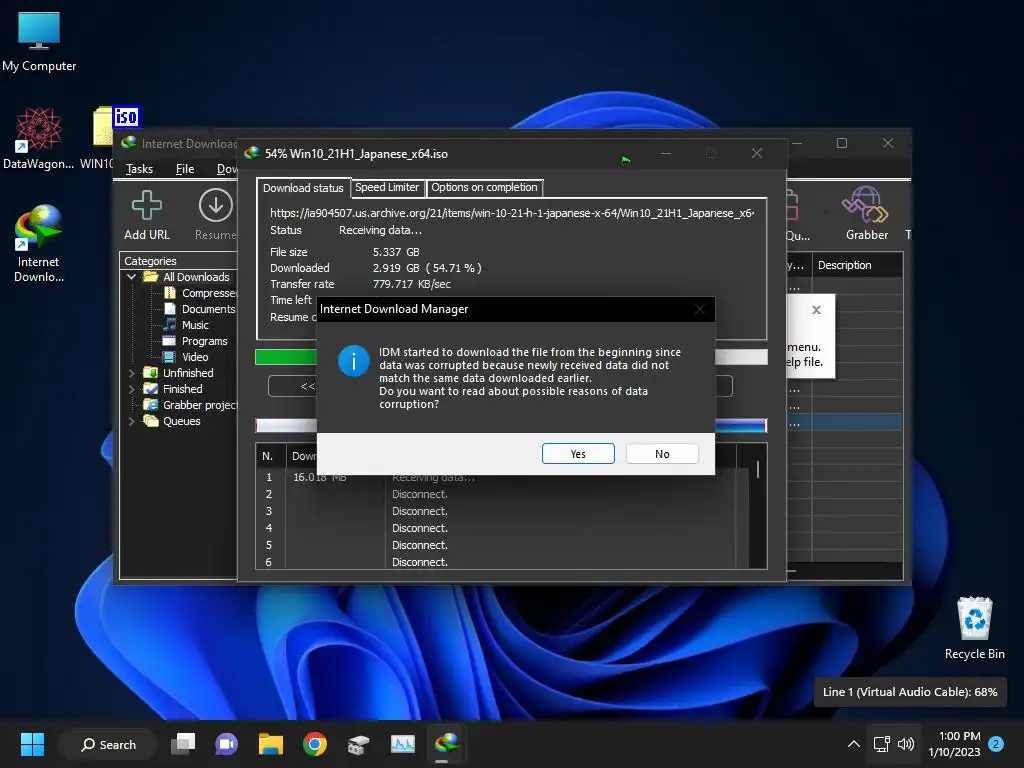
Task: Open File Explorer from the taskbar
Action: [270, 744]
